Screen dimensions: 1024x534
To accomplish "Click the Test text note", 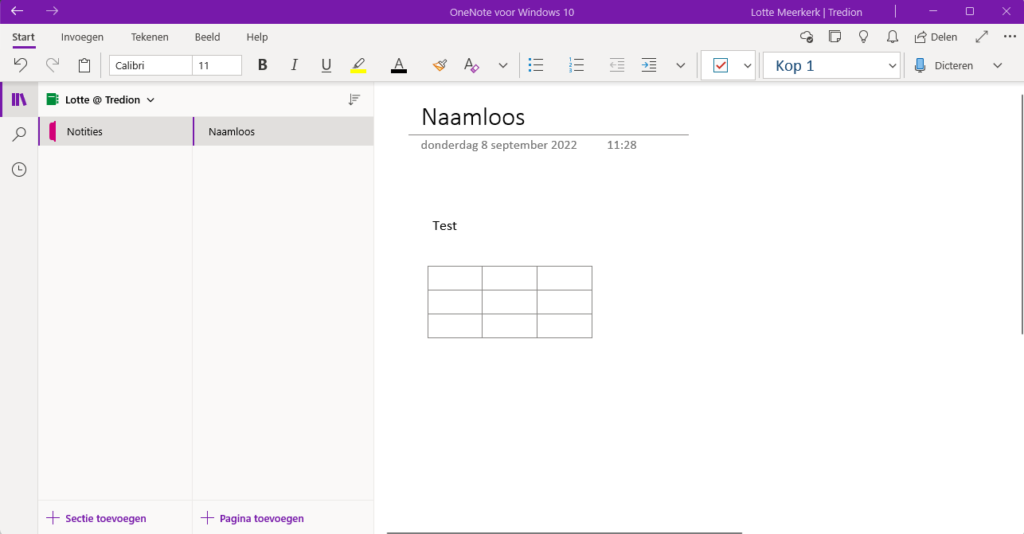I will pyautogui.click(x=444, y=226).
